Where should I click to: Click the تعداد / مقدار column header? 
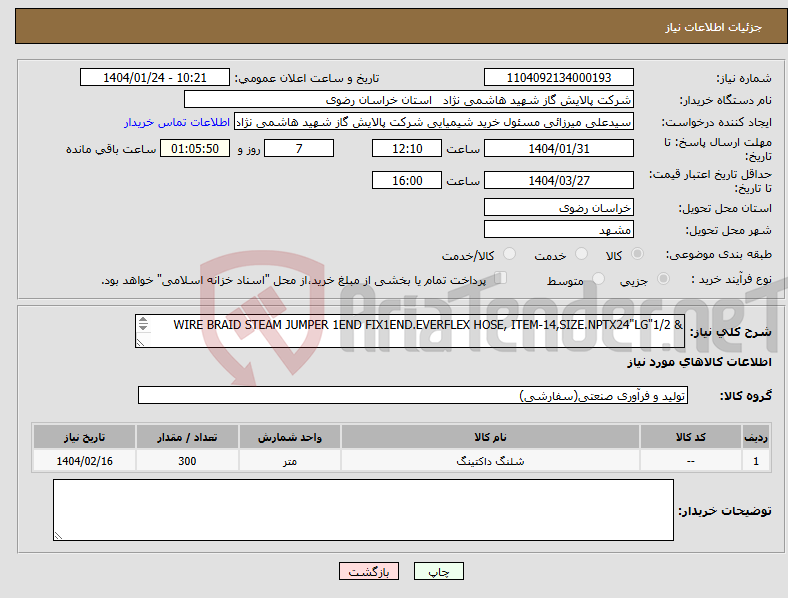tap(187, 437)
